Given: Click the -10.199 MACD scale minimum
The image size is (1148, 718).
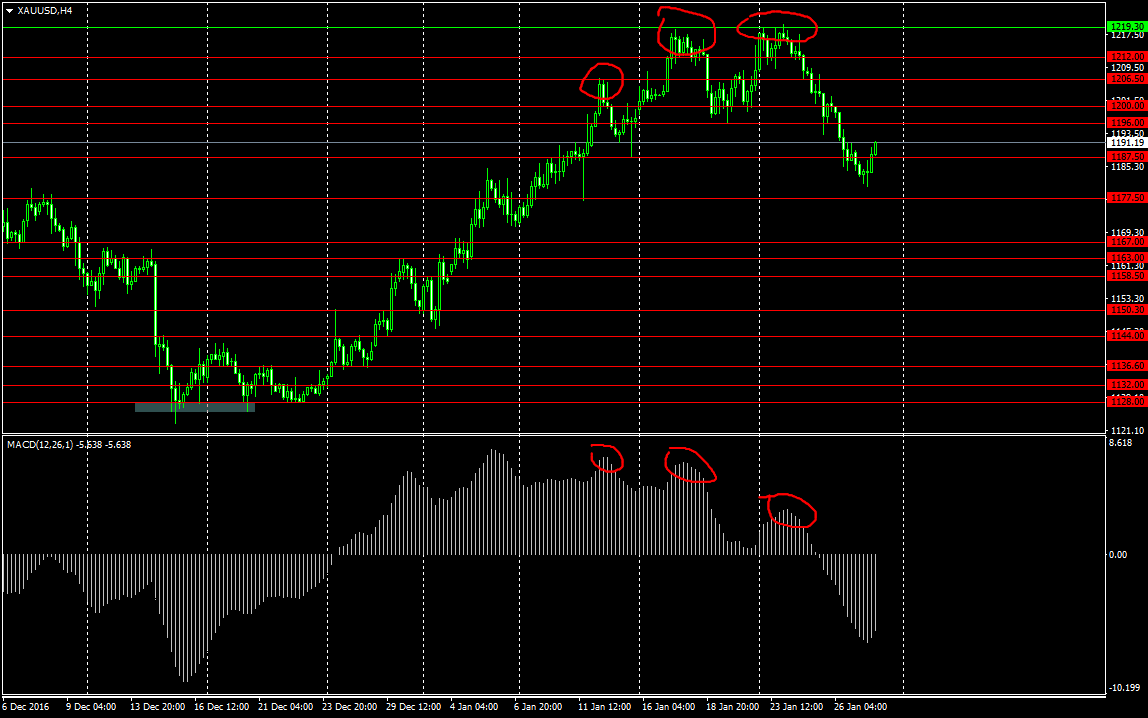Looking at the screenshot, I should point(1125,688).
